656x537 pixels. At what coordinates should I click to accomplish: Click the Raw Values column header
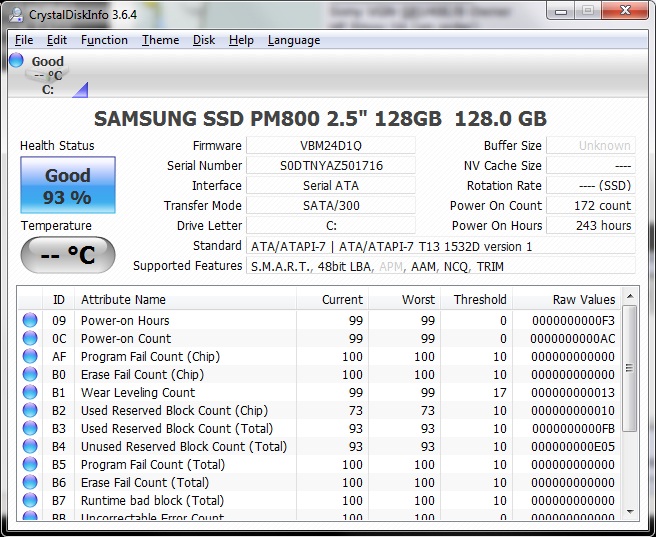tap(566, 299)
